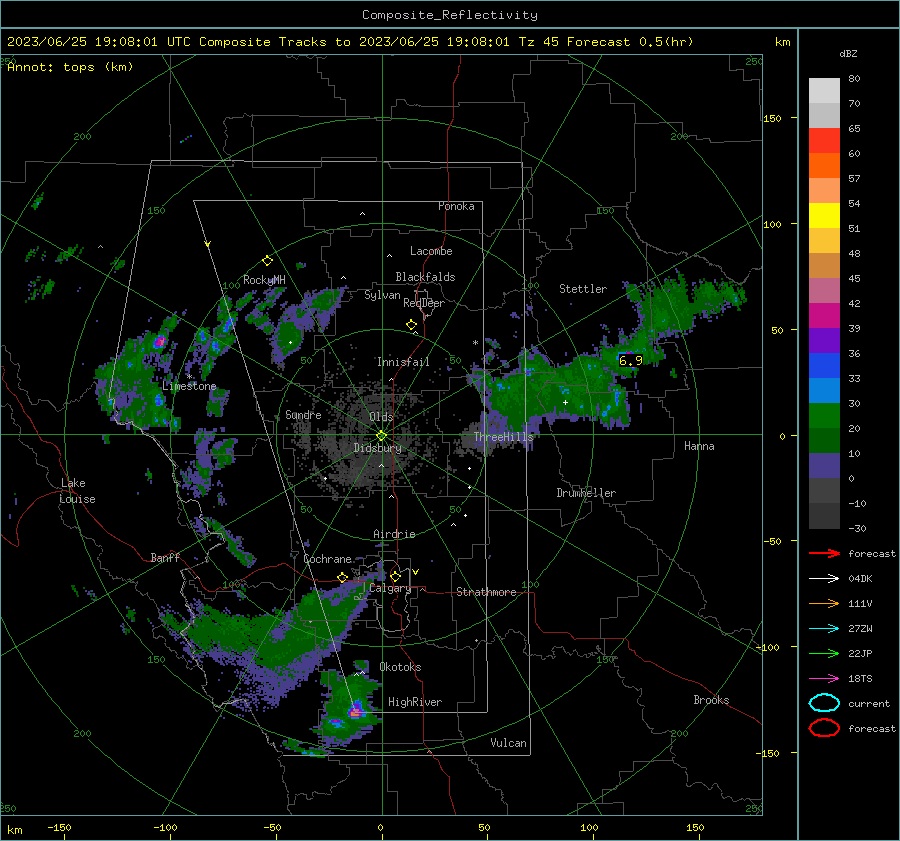Click the Composite_Reflectivity title

pos(450,15)
